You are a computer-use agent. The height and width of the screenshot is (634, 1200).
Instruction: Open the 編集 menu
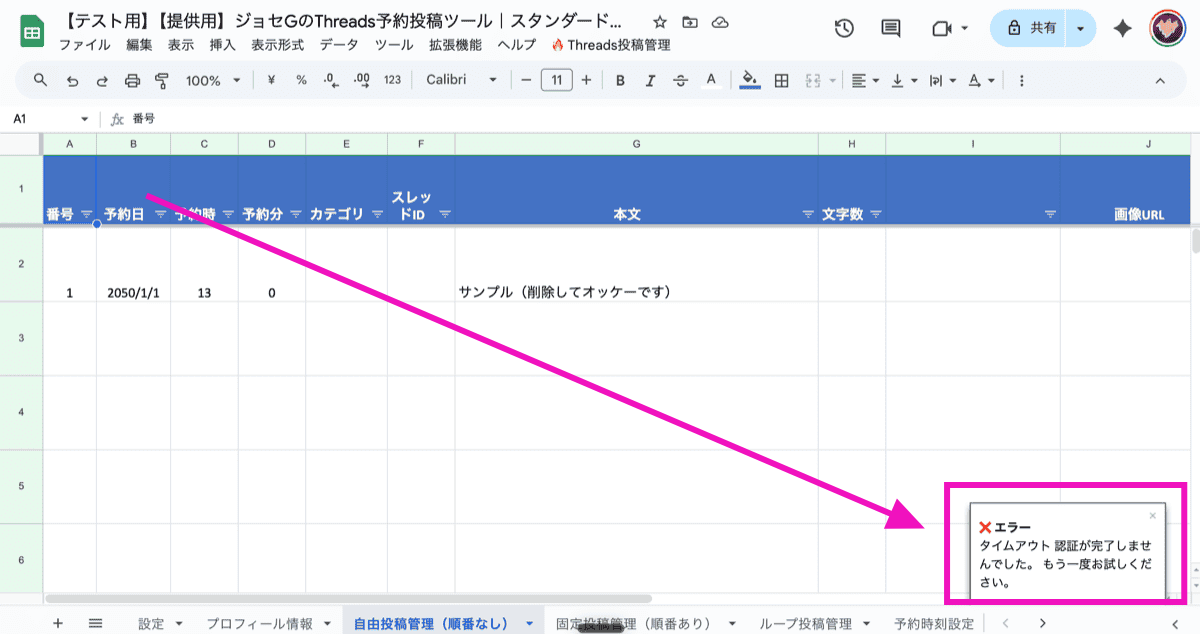(140, 44)
